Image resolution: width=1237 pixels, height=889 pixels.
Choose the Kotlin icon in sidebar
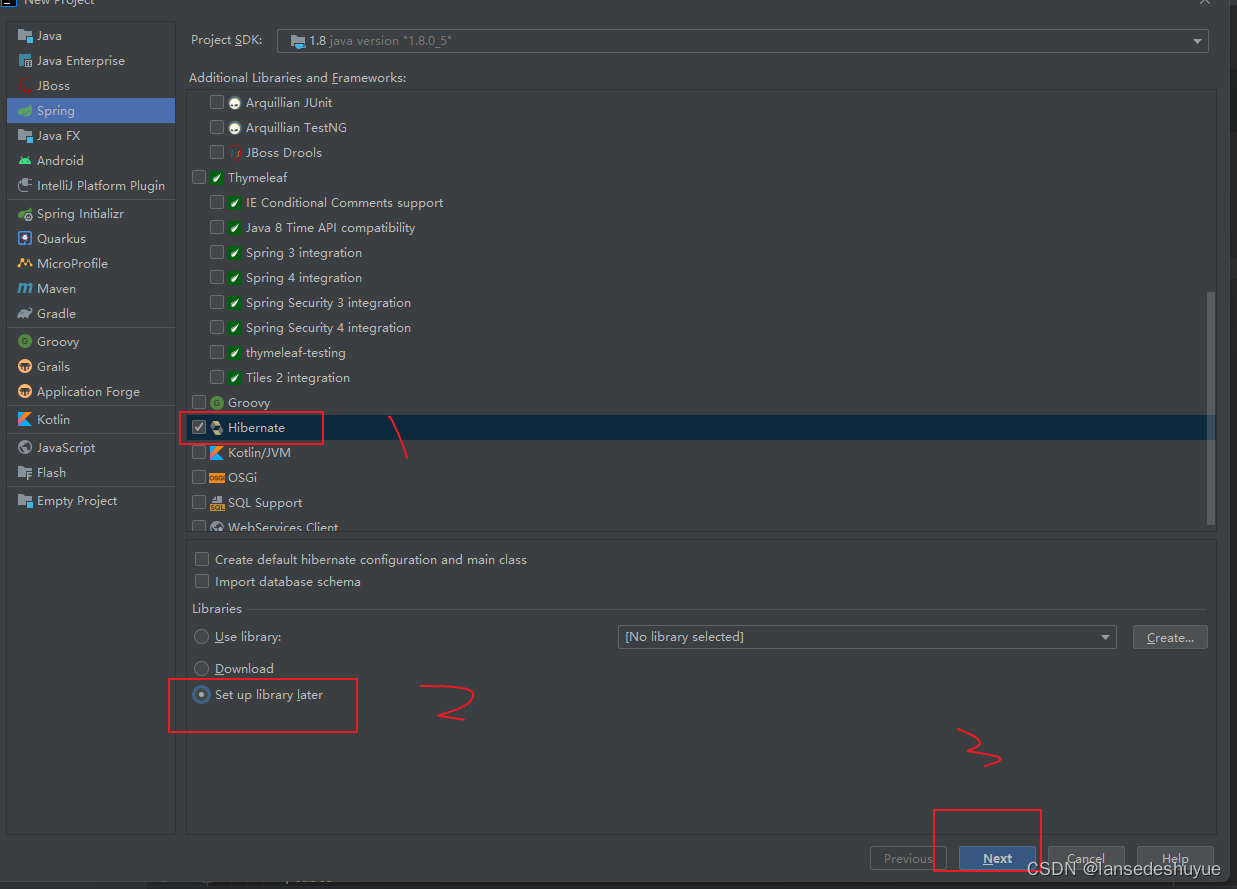[25, 420]
